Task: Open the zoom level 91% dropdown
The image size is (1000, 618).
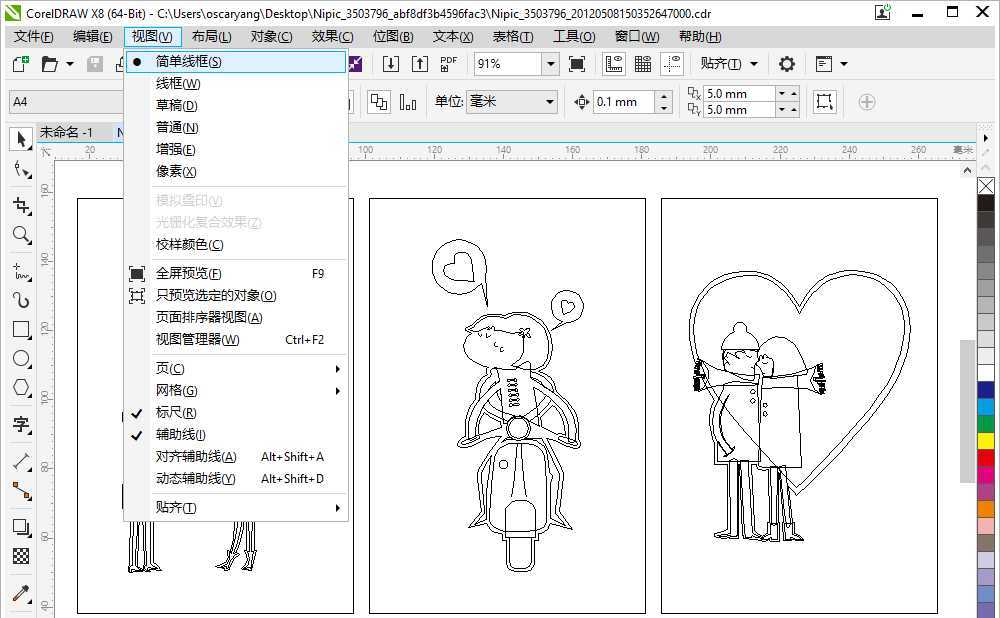Action: (x=550, y=64)
